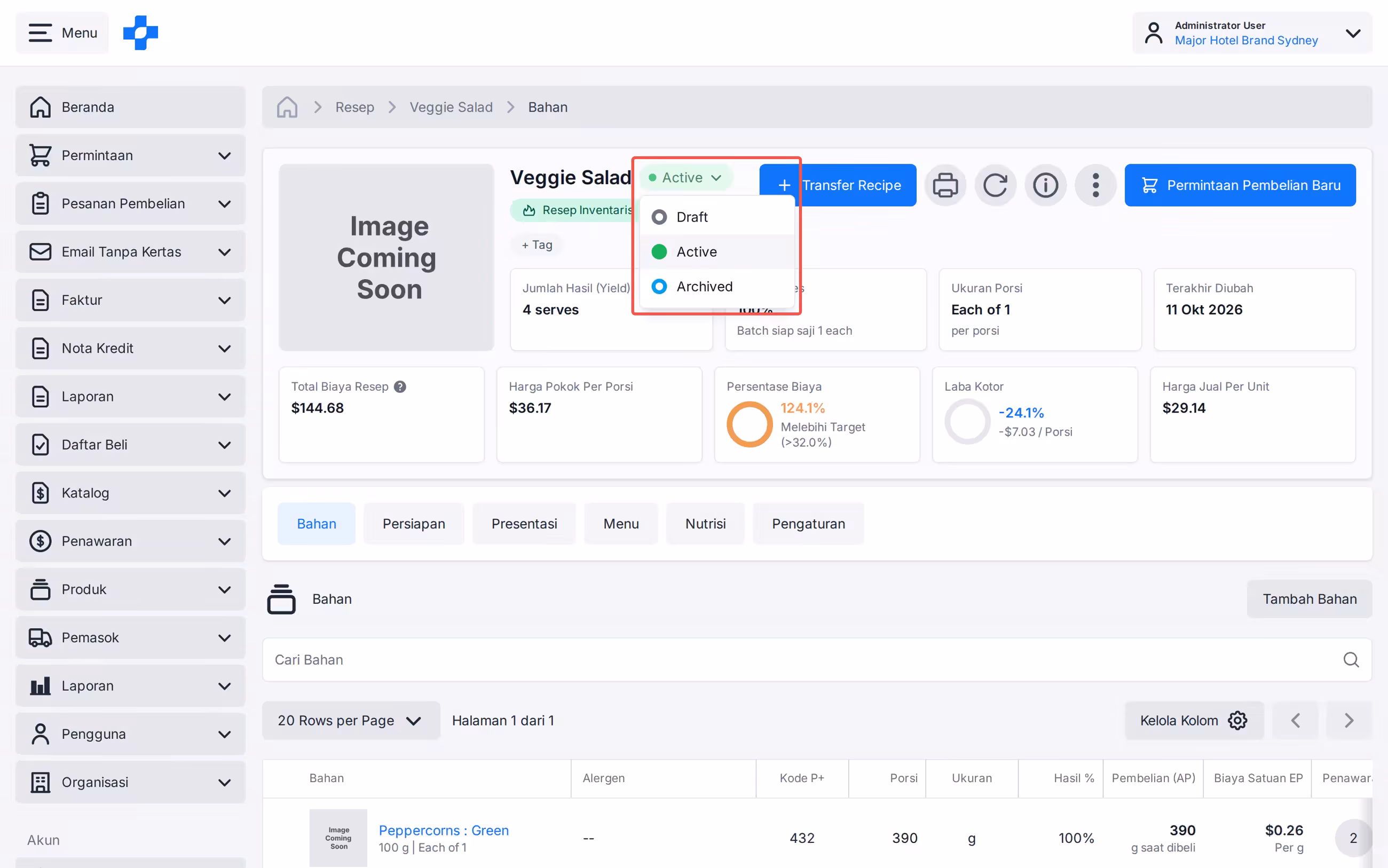Click the Bahan section stack icon
Viewport: 1388px width, 868px height.
pyautogui.click(x=281, y=599)
